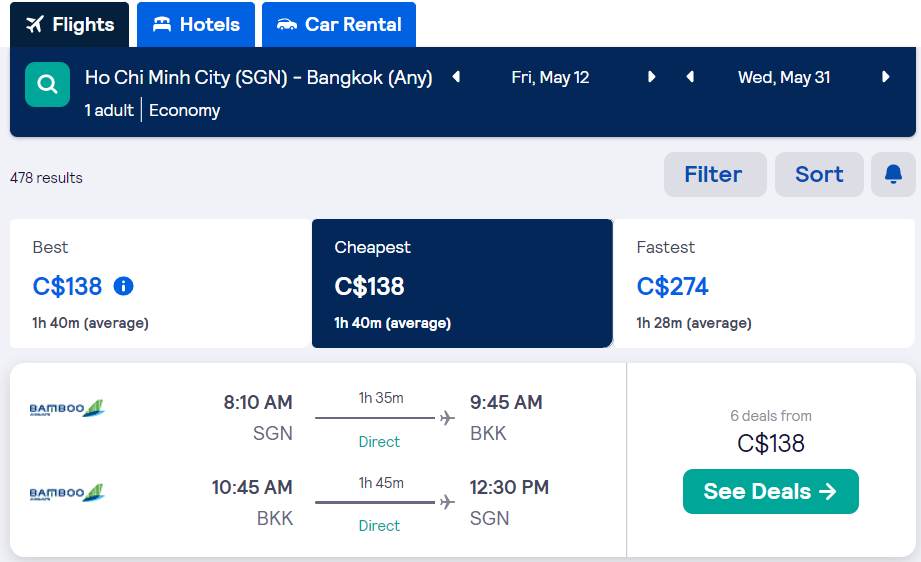The image size is (921, 562).
Task: Click the 1 adult Economy traveler details
Action: (x=152, y=110)
